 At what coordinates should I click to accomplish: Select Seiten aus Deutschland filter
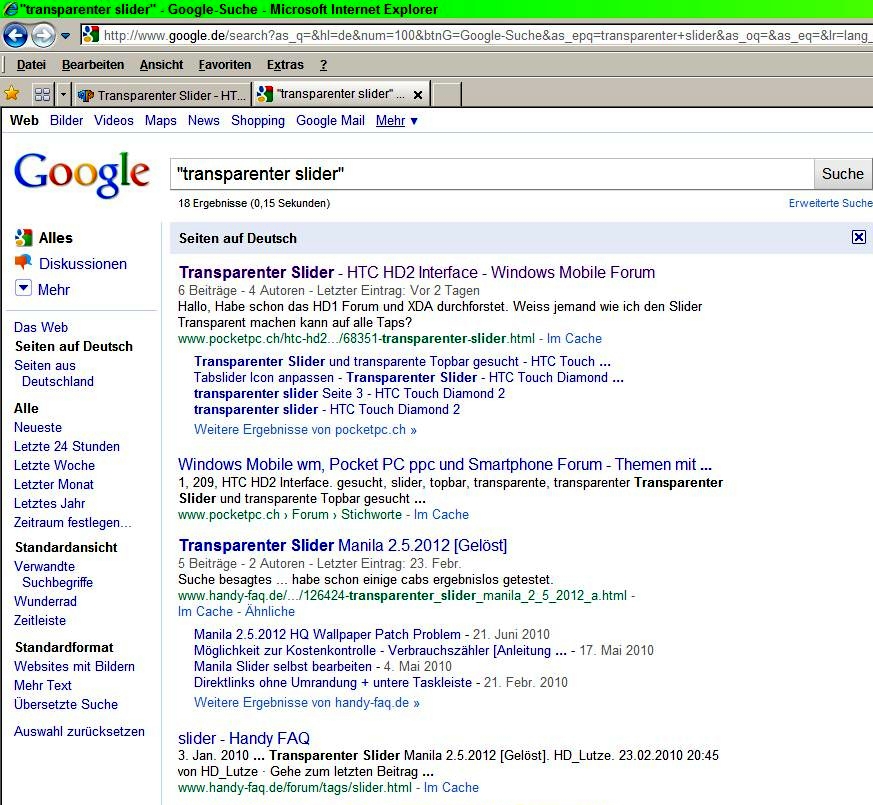(x=53, y=374)
